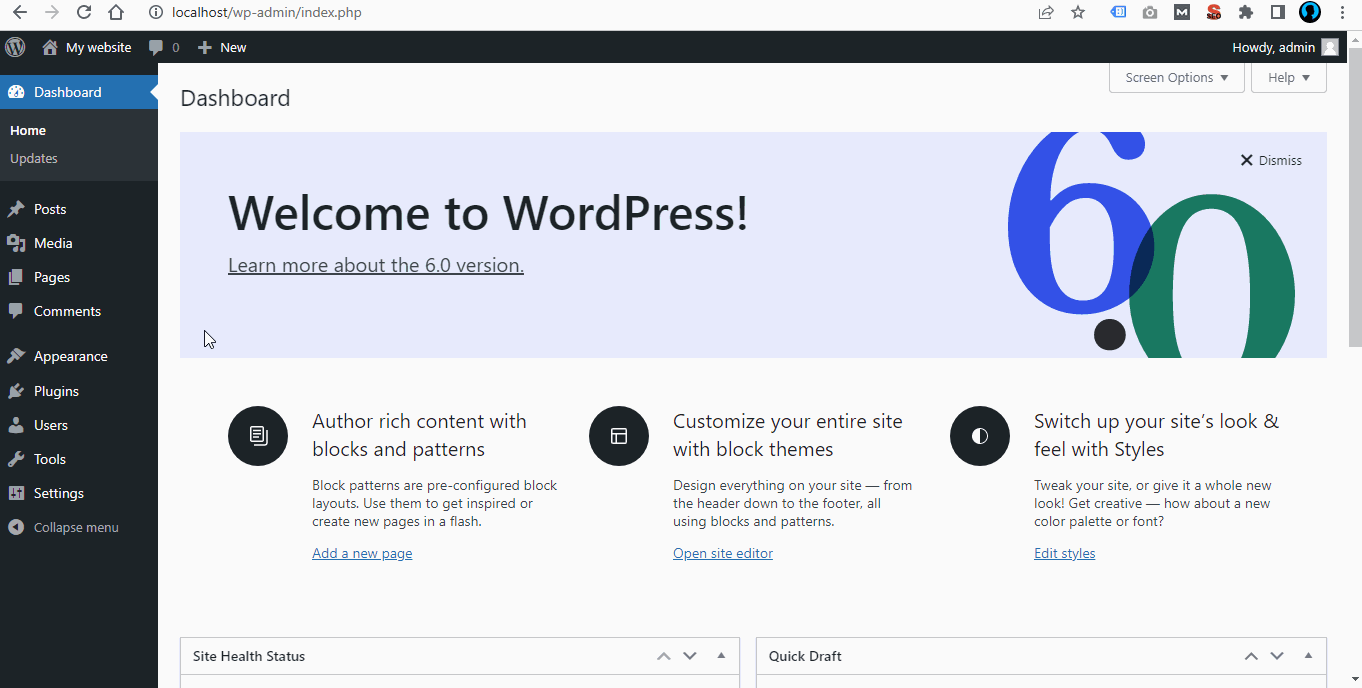Toggle Site Health Status panel collapse triangle
1362x688 pixels.
pyautogui.click(x=721, y=656)
